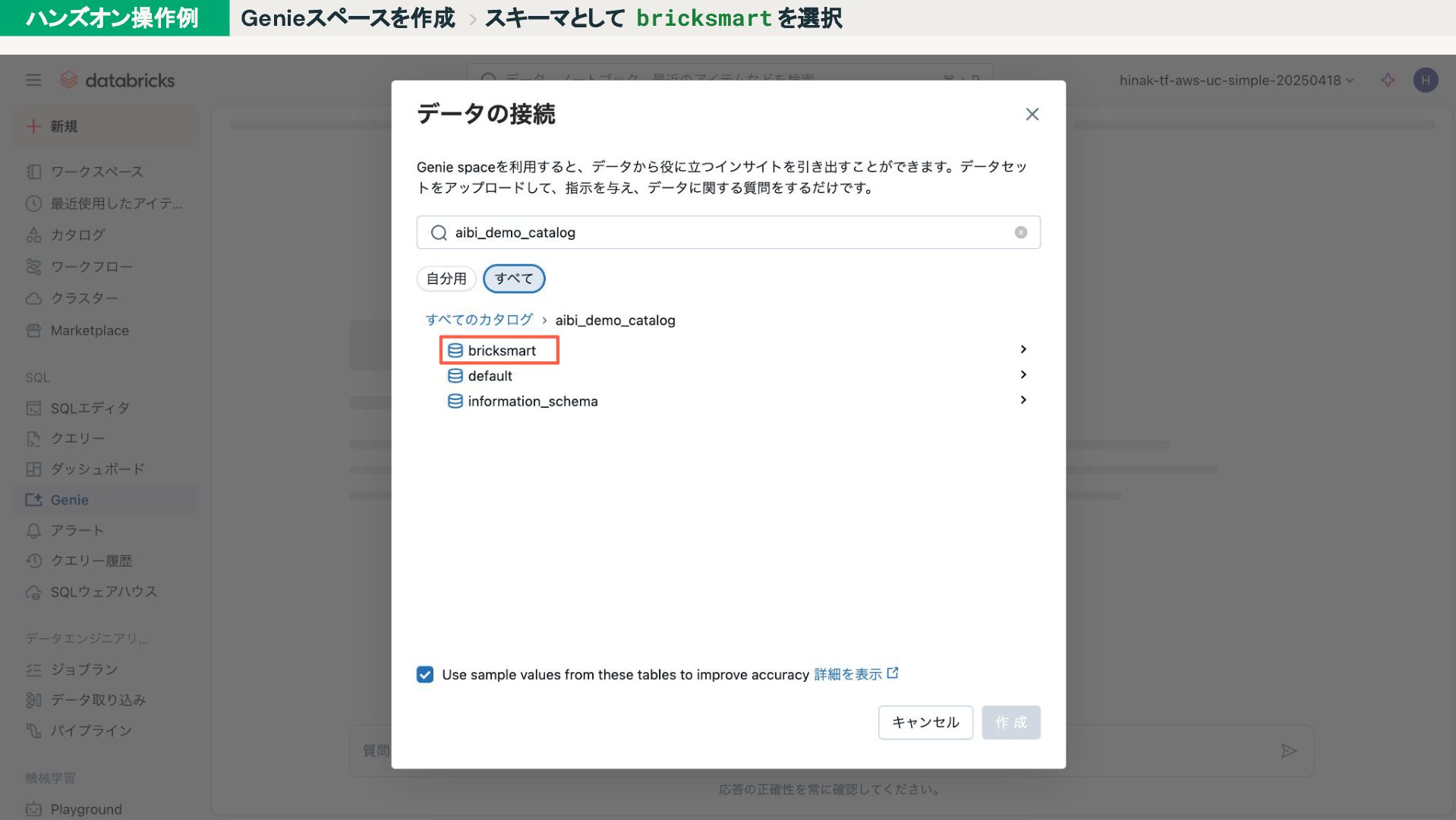Close the データの接続 dialog
The height and width of the screenshot is (820, 1456).
tap(1032, 114)
